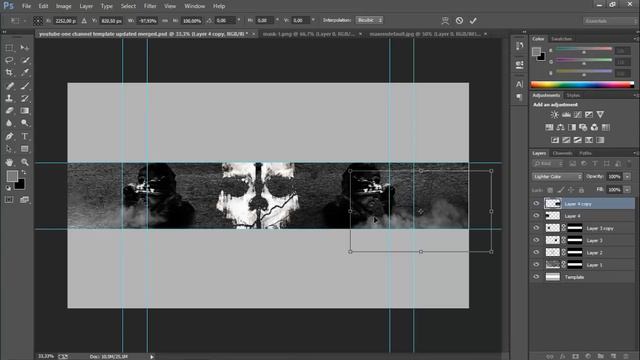Select the Lasso tool

click(9, 60)
